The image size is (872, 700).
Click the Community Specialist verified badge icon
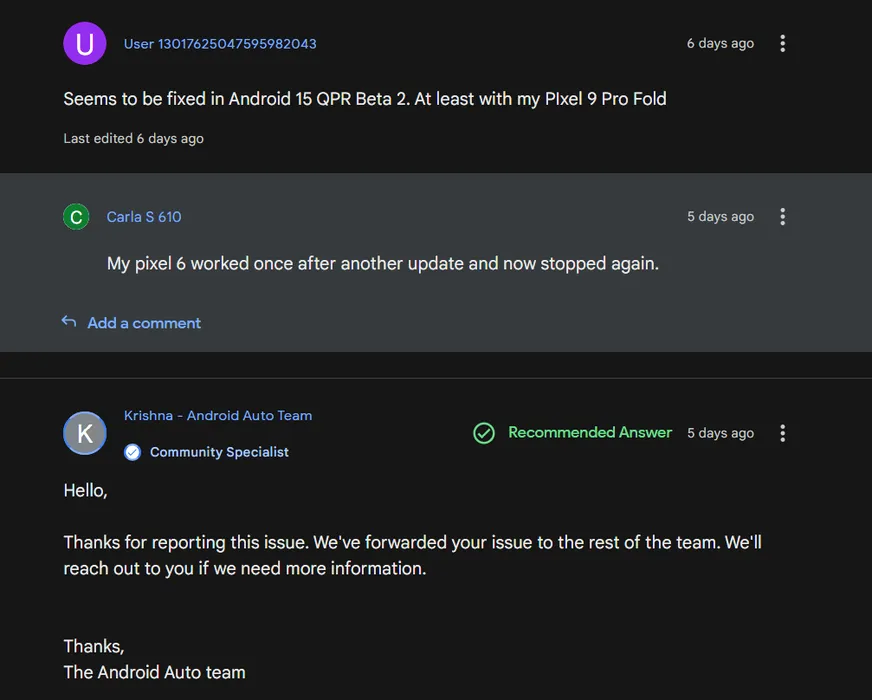point(132,452)
